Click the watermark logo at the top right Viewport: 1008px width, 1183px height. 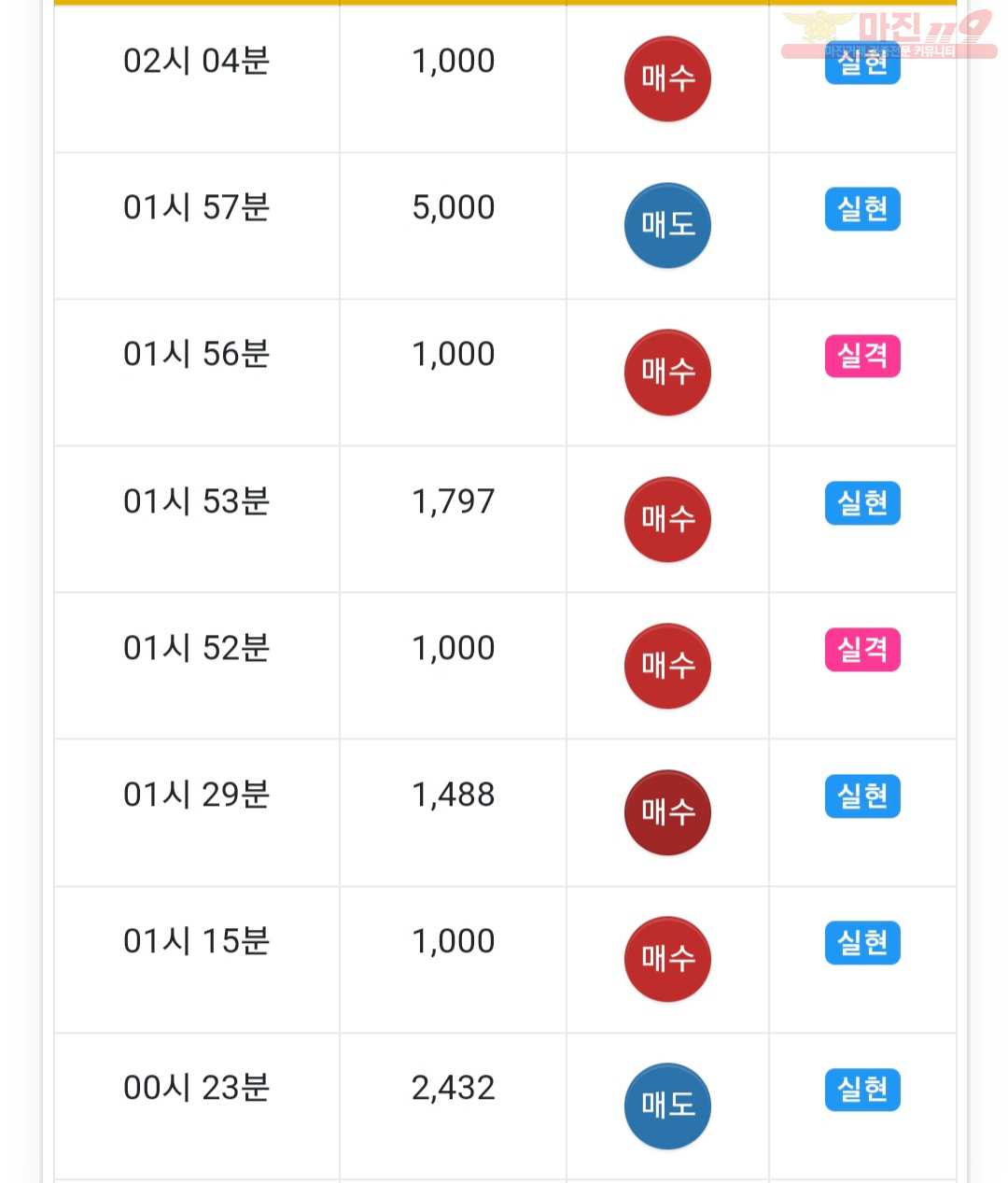coord(889,34)
